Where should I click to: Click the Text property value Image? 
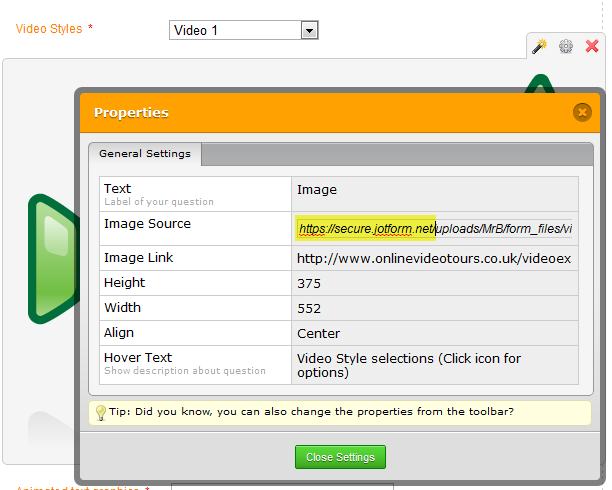pos(317,189)
